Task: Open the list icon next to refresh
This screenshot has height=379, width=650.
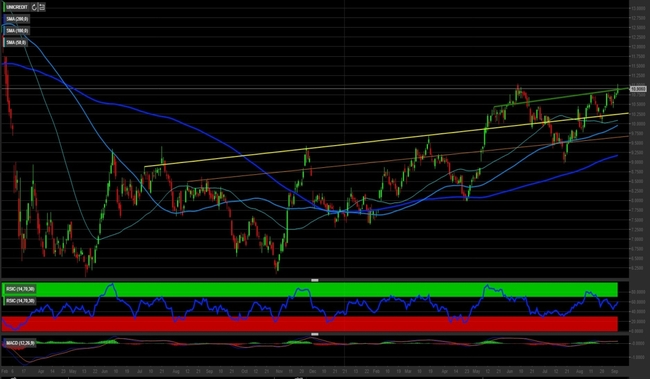Action: coord(42,7)
